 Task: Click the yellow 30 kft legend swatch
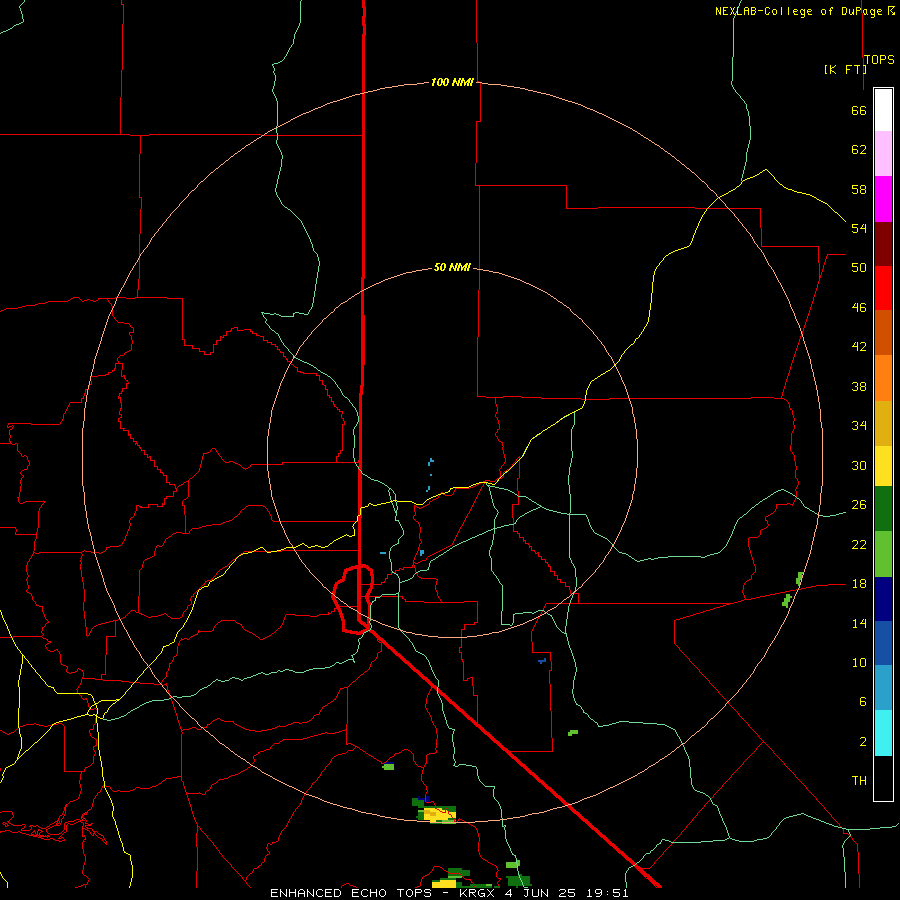tap(883, 466)
